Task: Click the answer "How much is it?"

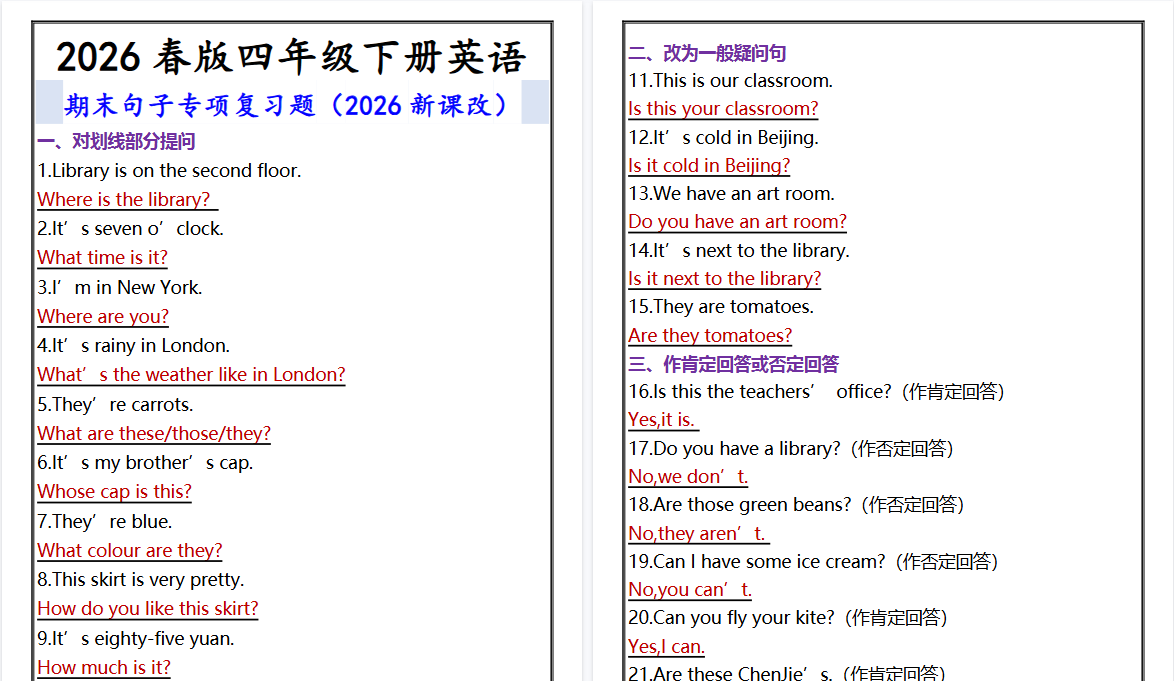Action: (x=104, y=667)
